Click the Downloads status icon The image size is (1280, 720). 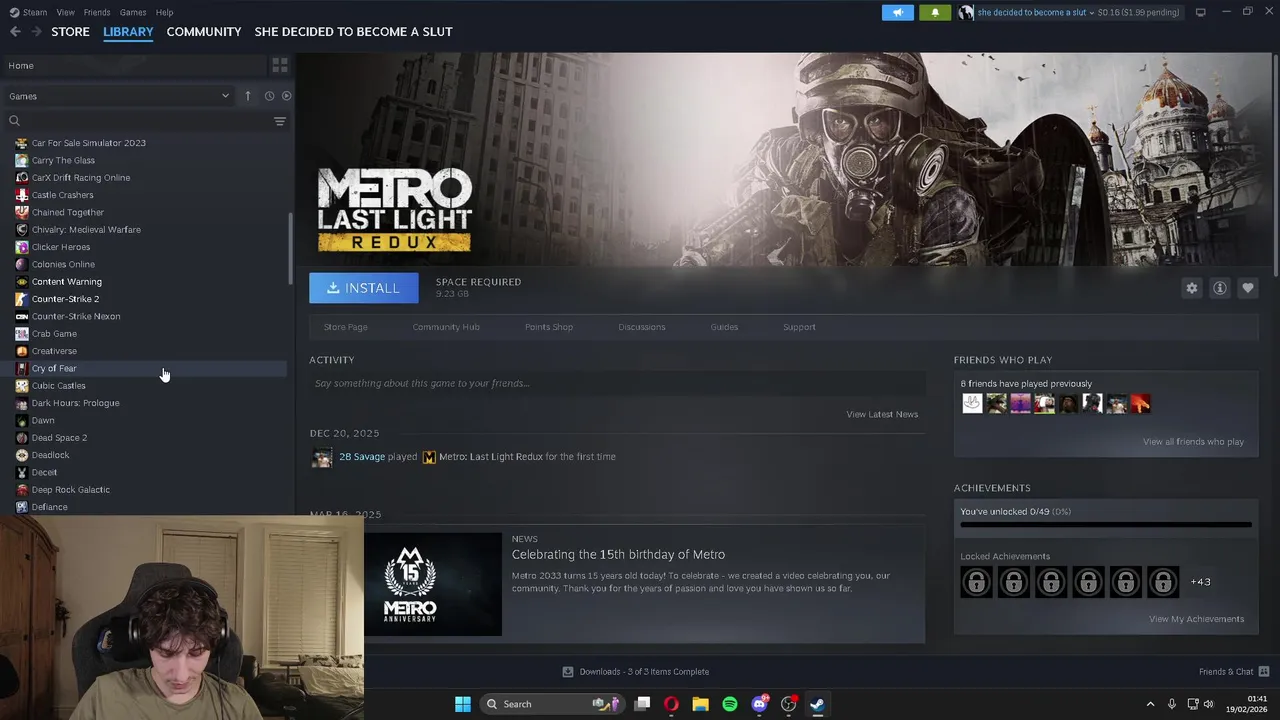coord(568,672)
